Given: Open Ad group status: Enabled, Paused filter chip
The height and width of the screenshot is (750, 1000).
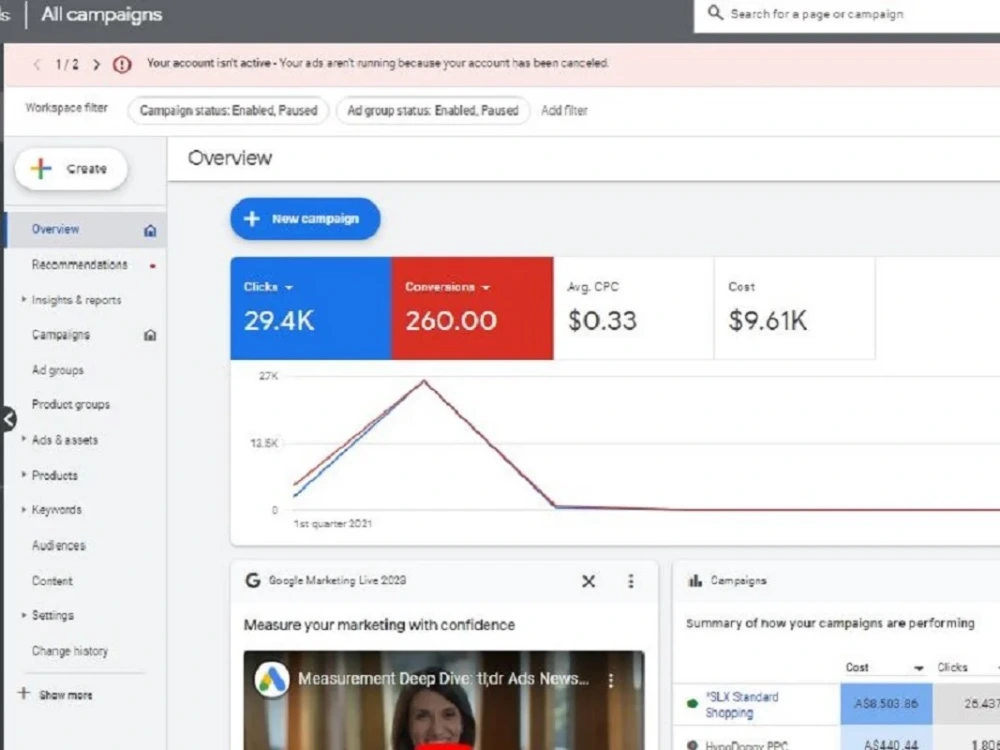Looking at the screenshot, I should pos(433,110).
